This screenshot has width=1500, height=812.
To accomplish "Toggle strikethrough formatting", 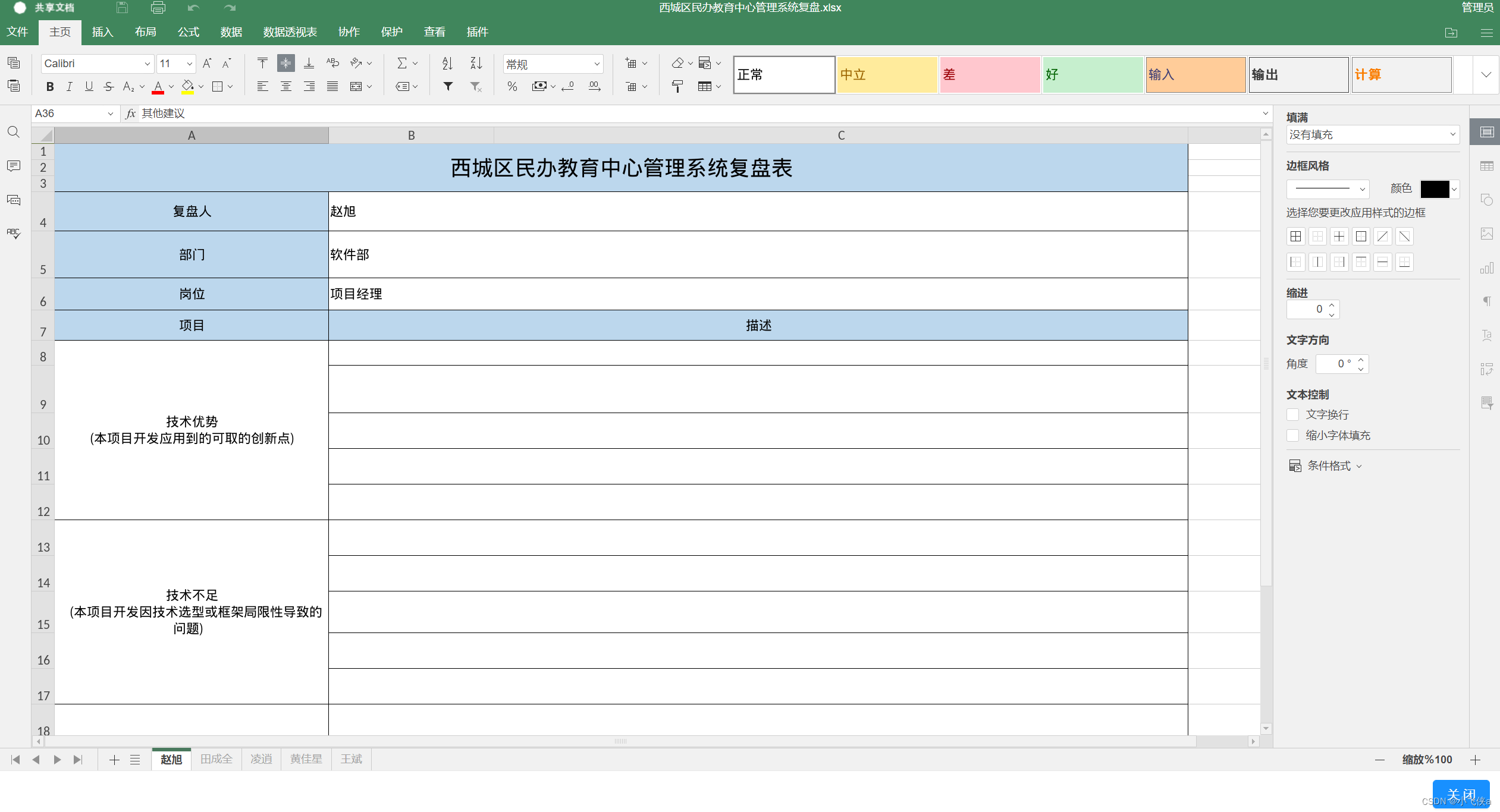I will pyautogui.click(x=108, y=87).
